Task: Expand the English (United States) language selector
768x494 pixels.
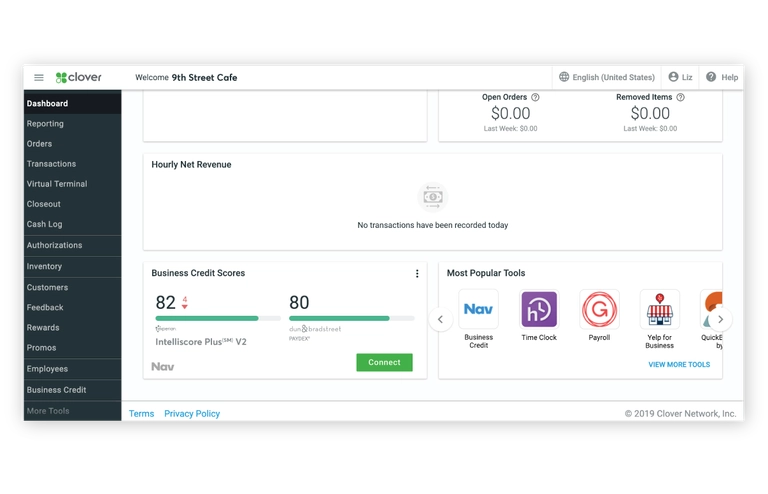Action: [607, 77]
